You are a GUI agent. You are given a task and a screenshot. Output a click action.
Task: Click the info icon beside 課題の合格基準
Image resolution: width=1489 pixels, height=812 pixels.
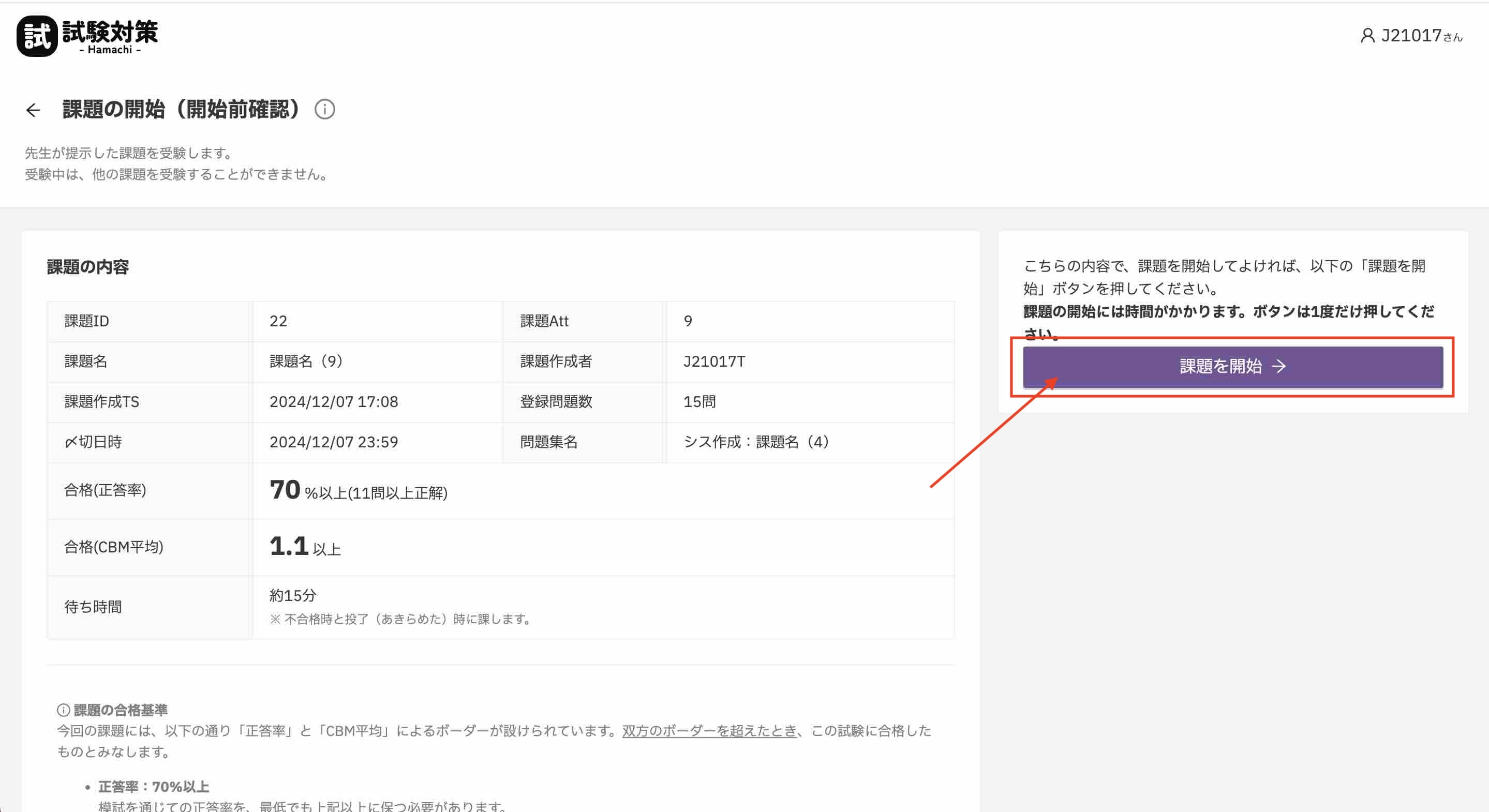pos(62,710)
